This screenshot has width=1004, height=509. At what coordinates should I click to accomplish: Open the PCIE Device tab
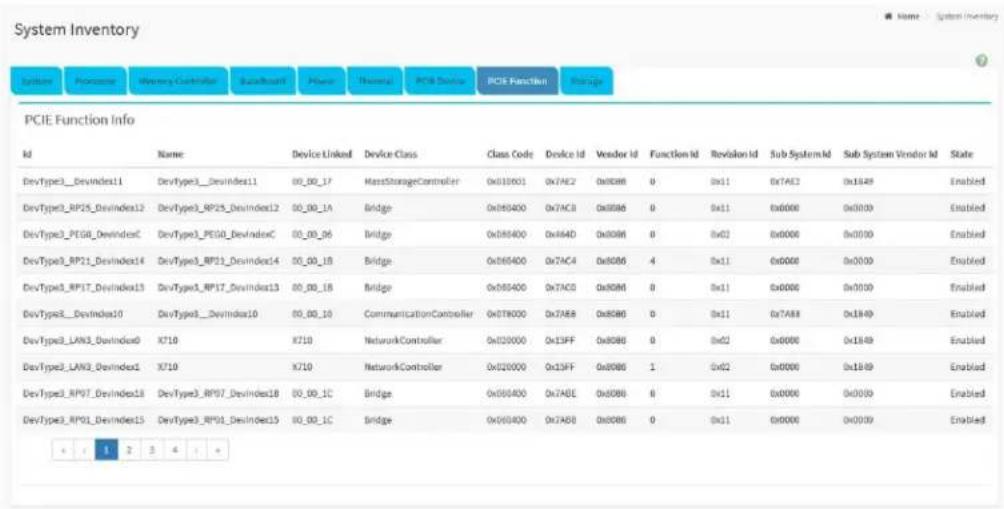[x=440, y=81]
